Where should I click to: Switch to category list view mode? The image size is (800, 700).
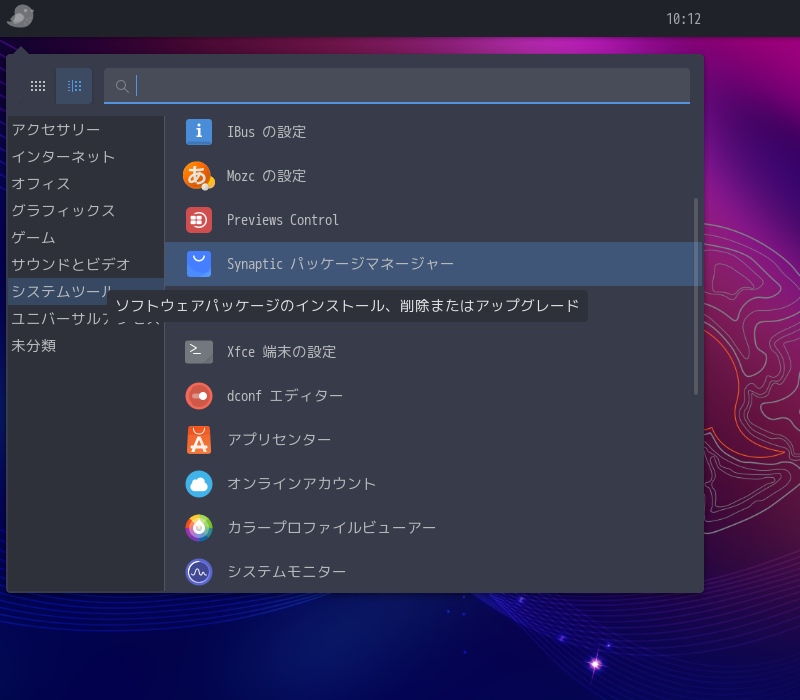coord(74,86)
